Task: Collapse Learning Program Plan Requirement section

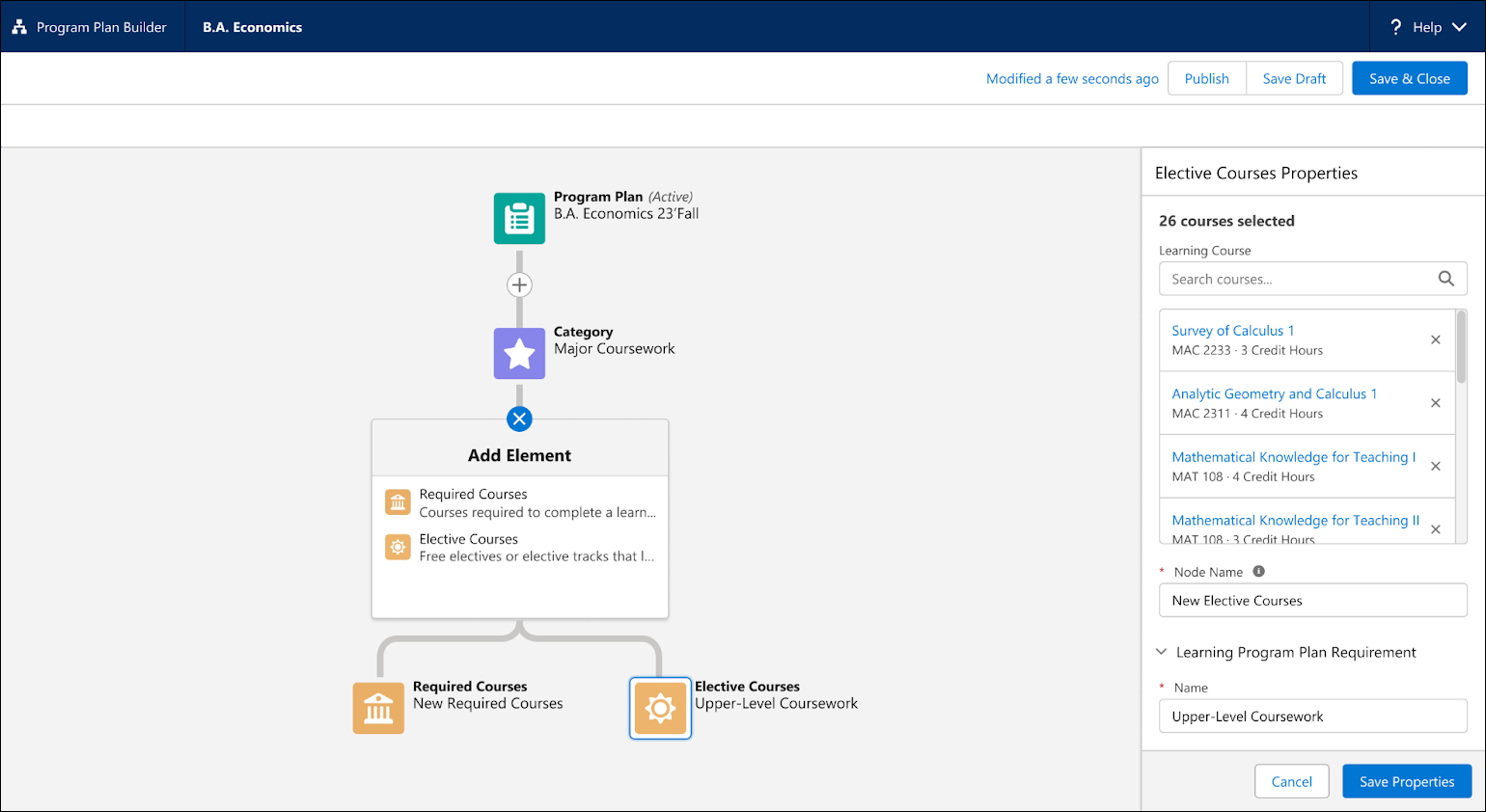Action: (1161, 651)
